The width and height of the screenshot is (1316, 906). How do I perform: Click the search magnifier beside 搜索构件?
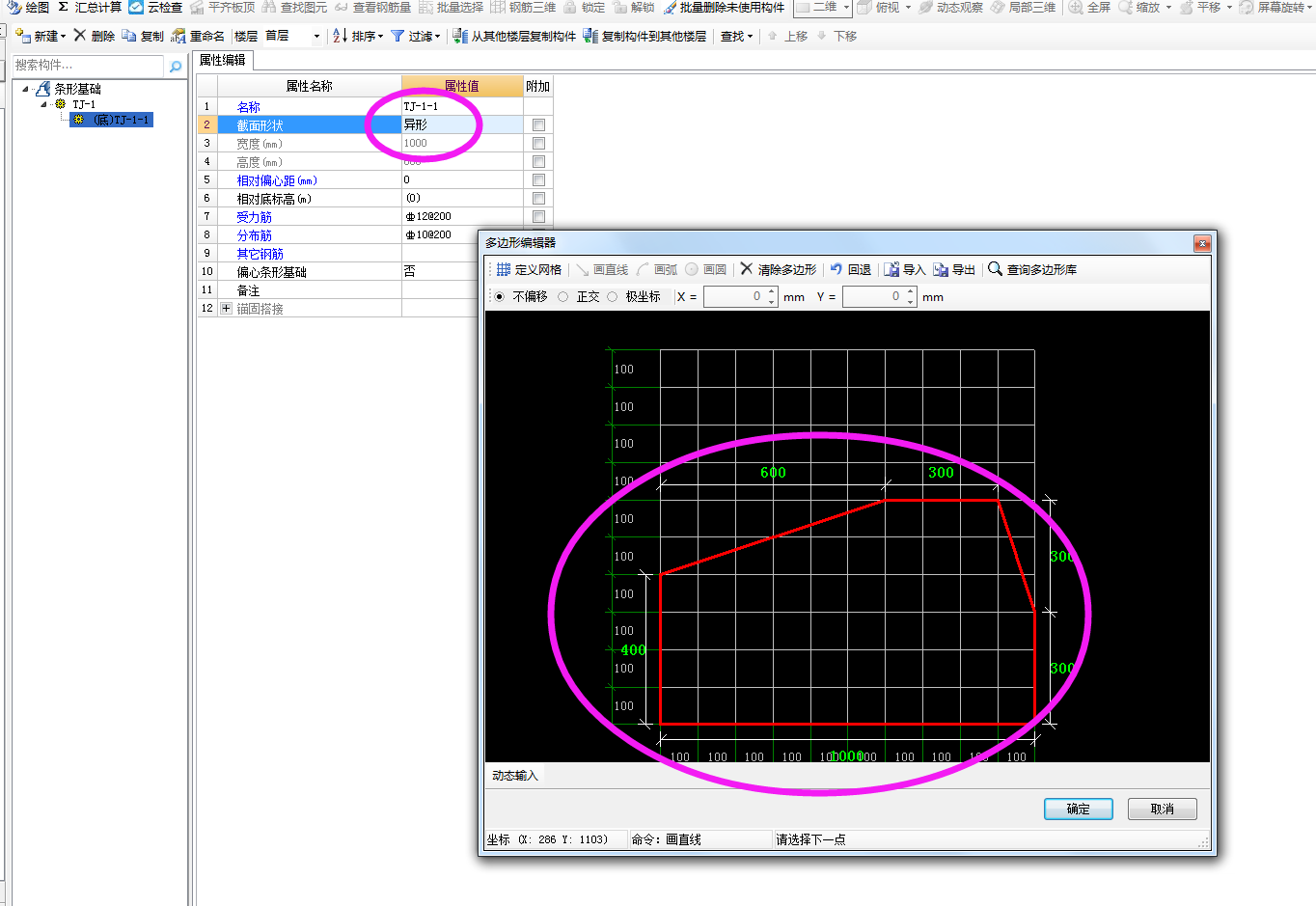click(176, 67)
